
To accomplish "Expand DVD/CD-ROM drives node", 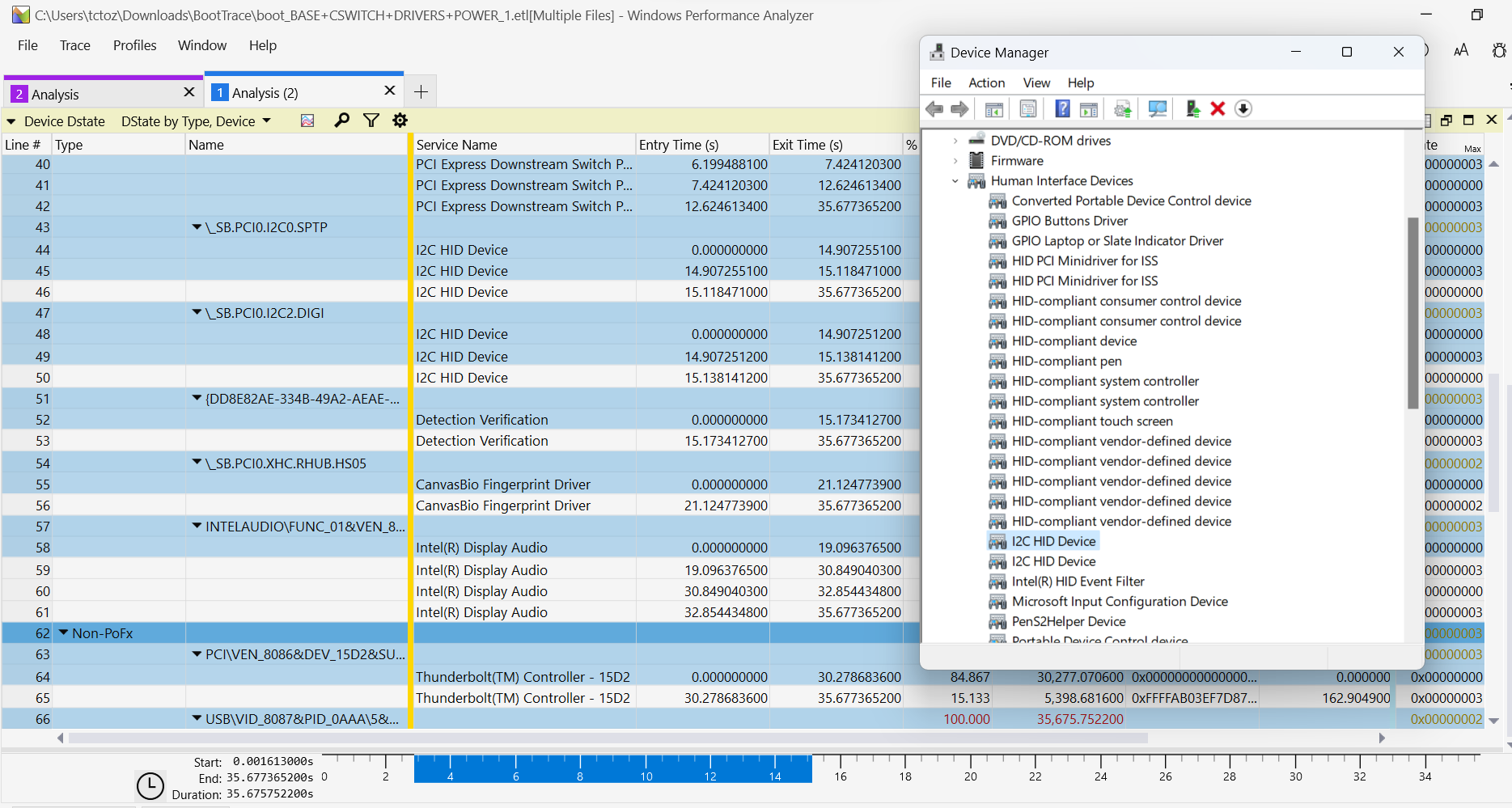I will [x=955, y=141].
